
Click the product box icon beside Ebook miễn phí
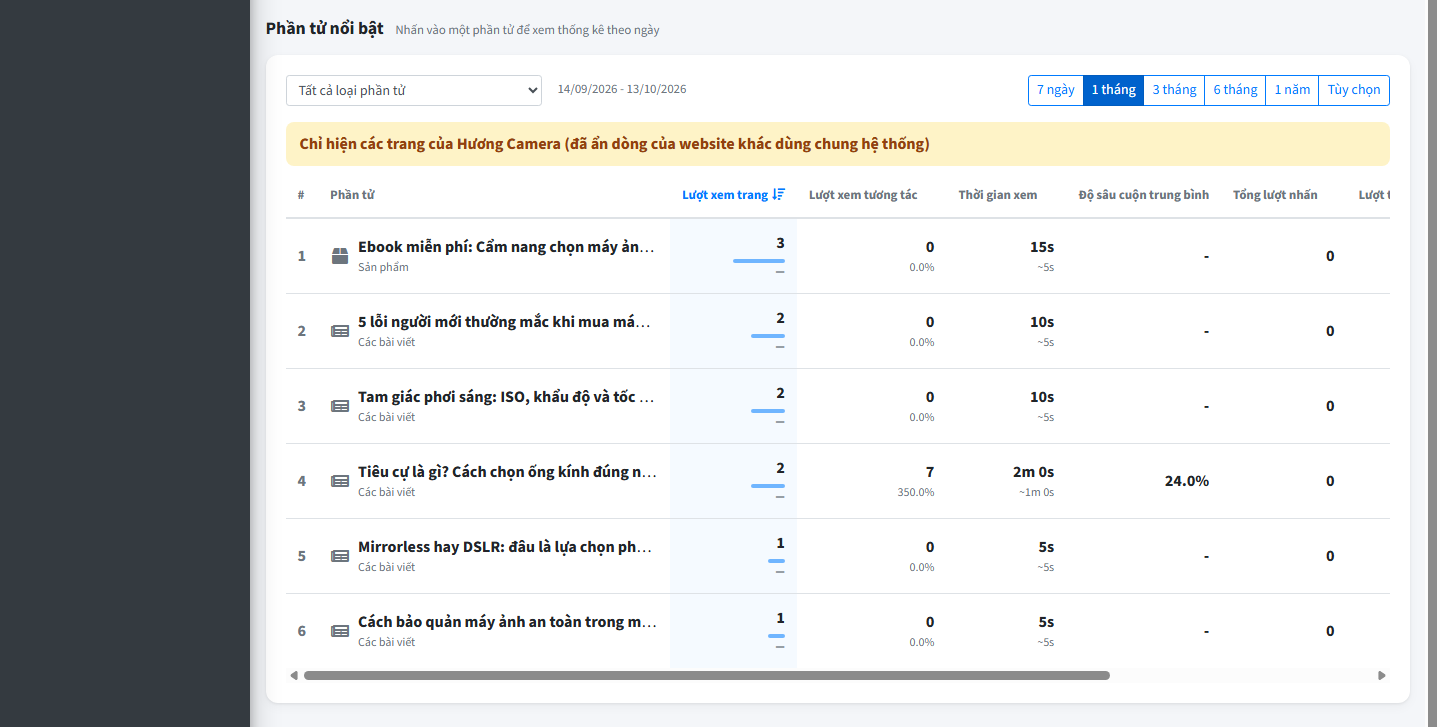[340, 256]
